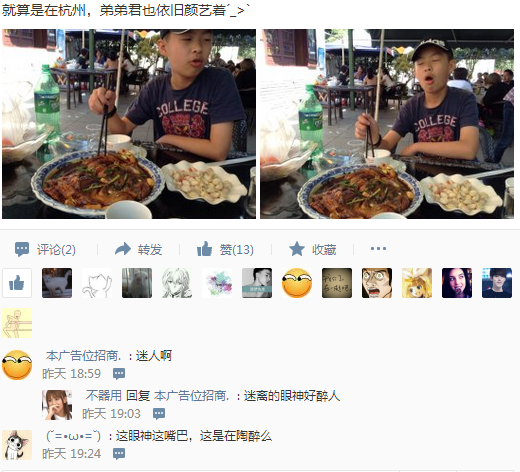Open the right photo of boy yawning

(x=387, y=124)
